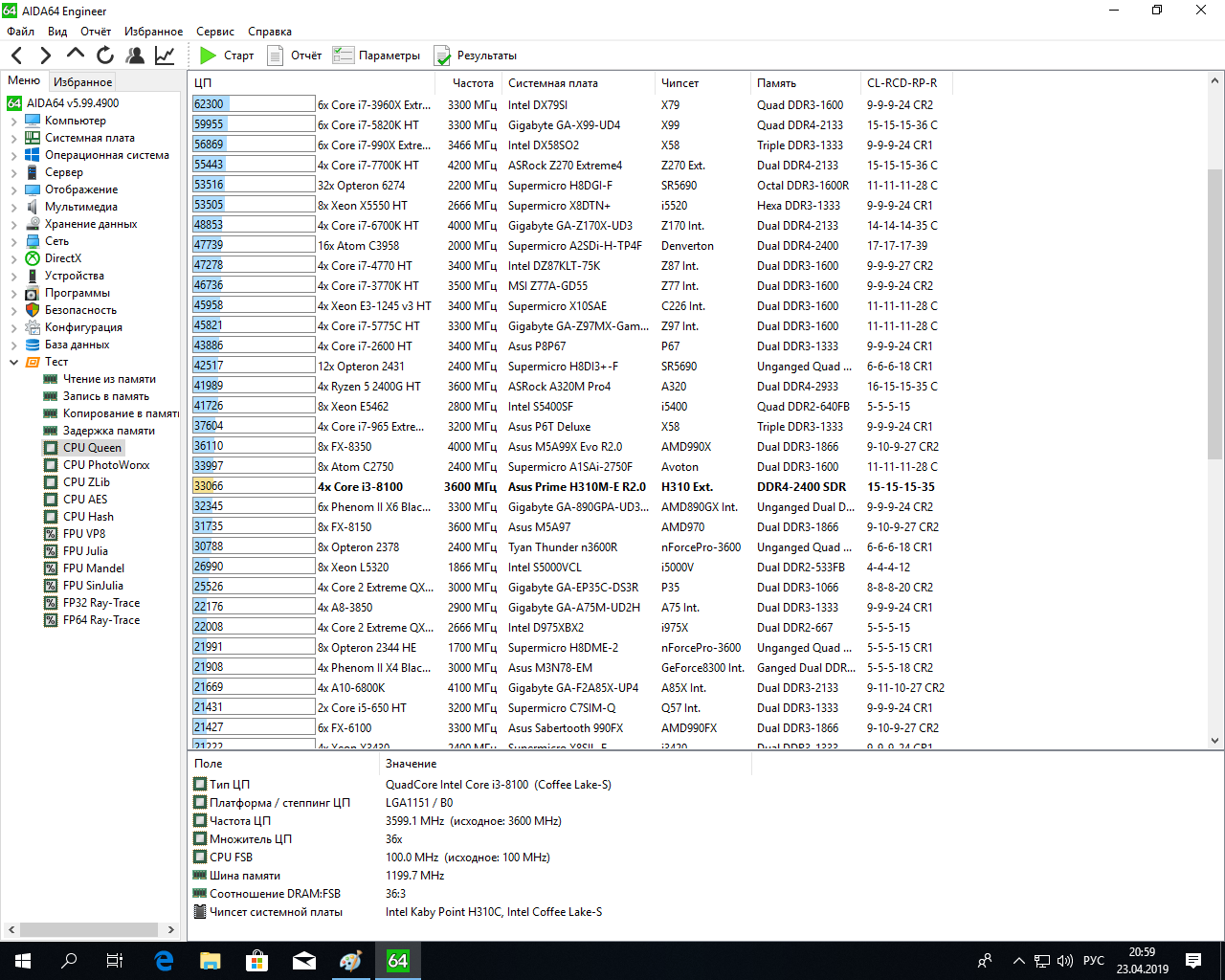Select the CPU PhotoWorxx benchmark

106,465
